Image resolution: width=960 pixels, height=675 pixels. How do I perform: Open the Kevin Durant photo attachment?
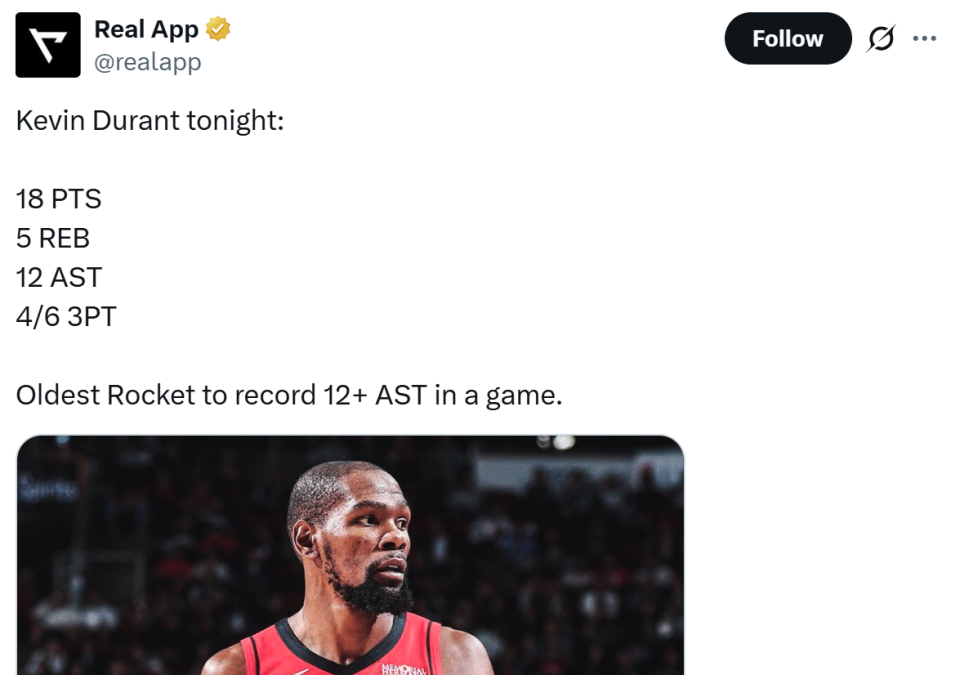click(x=350, y=555)
